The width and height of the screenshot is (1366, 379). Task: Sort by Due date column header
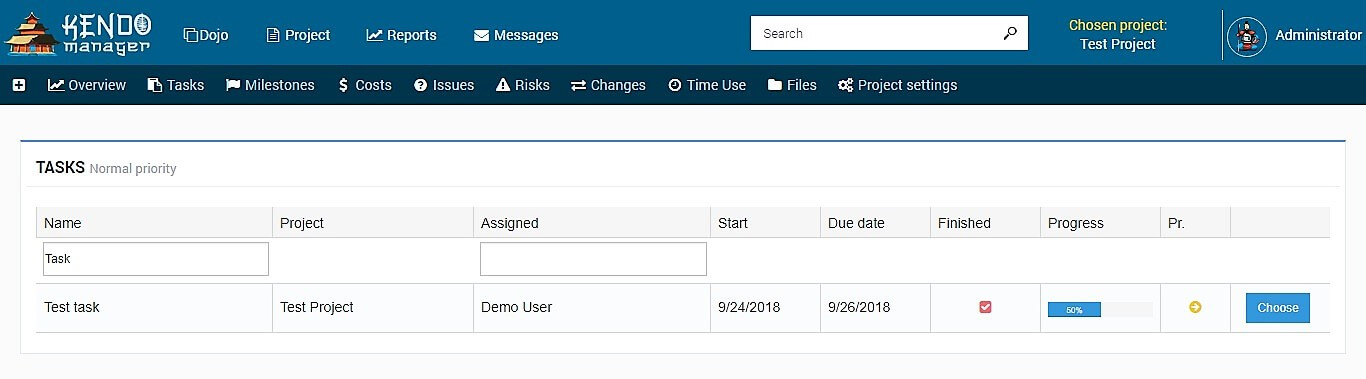tap(875, 223)
